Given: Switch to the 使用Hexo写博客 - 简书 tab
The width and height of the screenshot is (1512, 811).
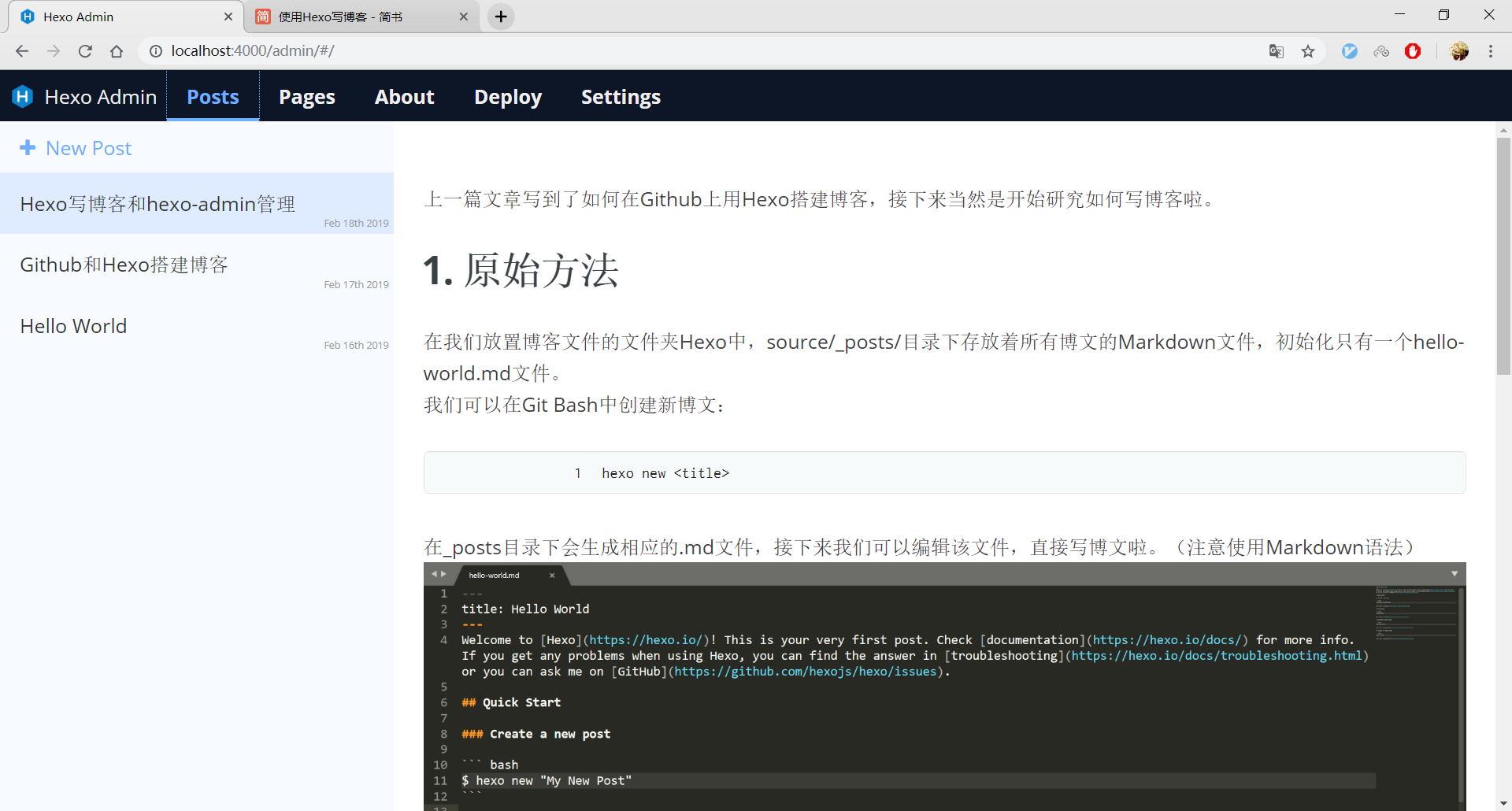Looking at the screenshot, I should pyautogui.click(x=362, y=17).
